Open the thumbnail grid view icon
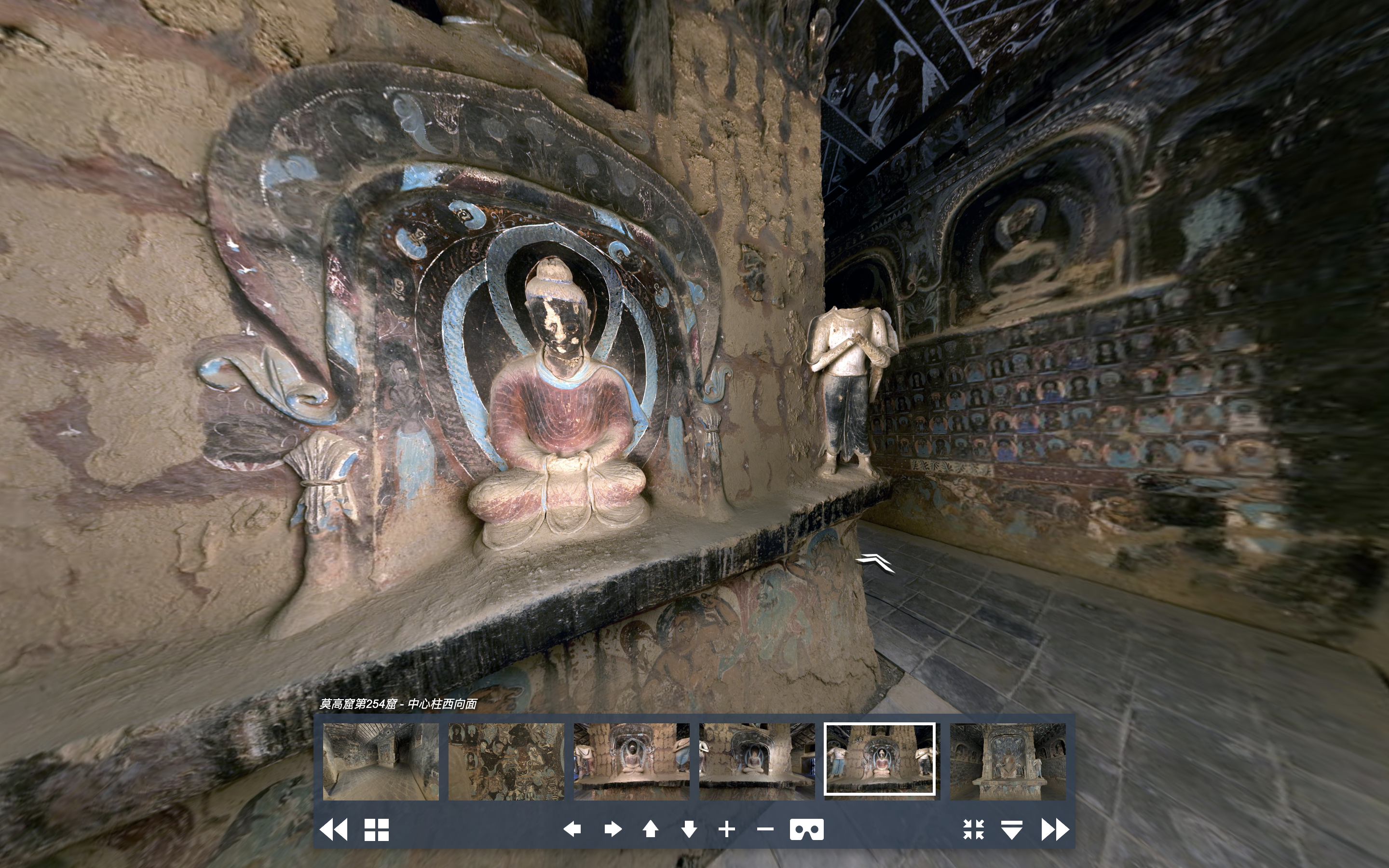The image size is (1389, 868). pos(377,829)
